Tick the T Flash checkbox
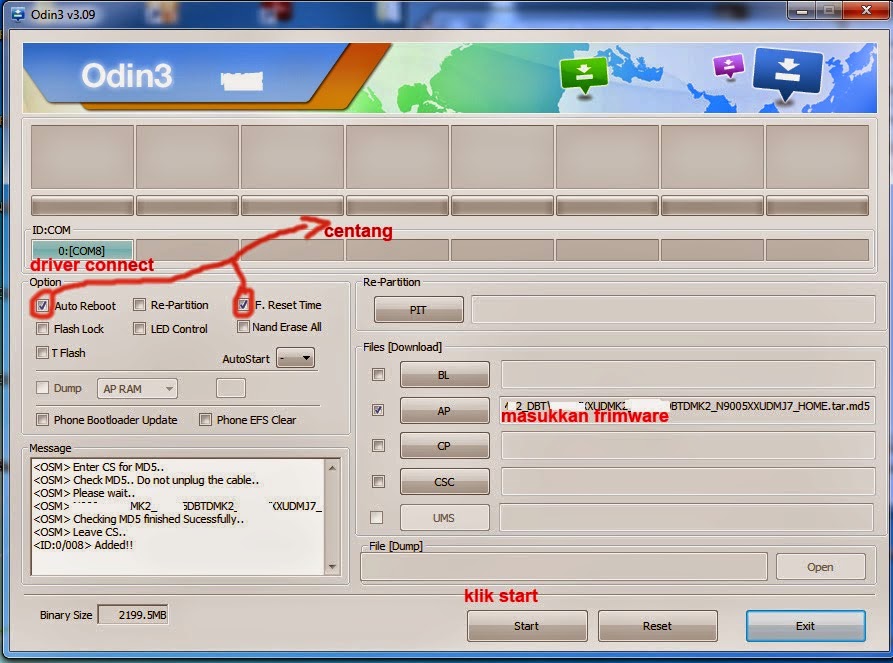The height and width of the screenshot is (663, 893). [42, 352]
